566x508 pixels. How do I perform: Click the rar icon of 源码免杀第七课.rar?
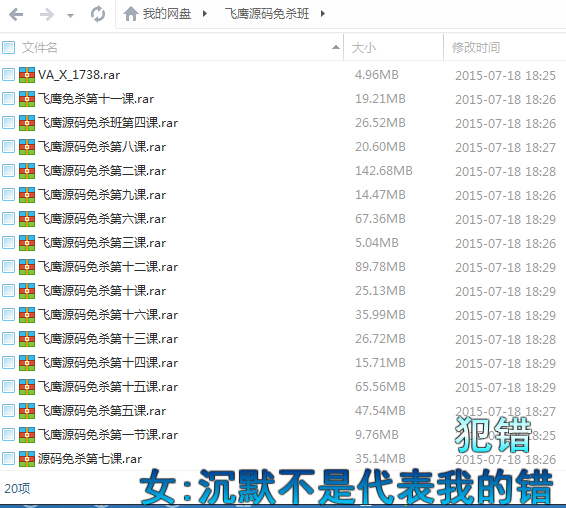tap(27, 459)
